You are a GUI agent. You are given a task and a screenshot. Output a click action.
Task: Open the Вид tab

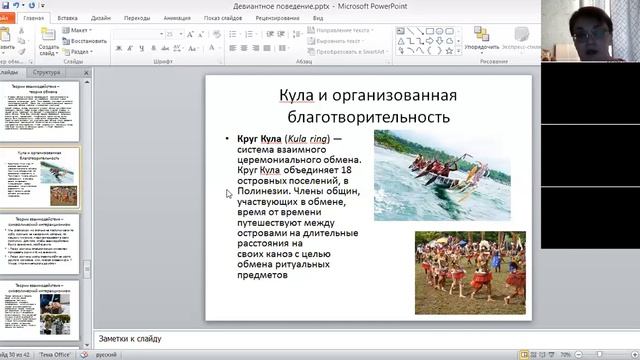coord(318,18)
